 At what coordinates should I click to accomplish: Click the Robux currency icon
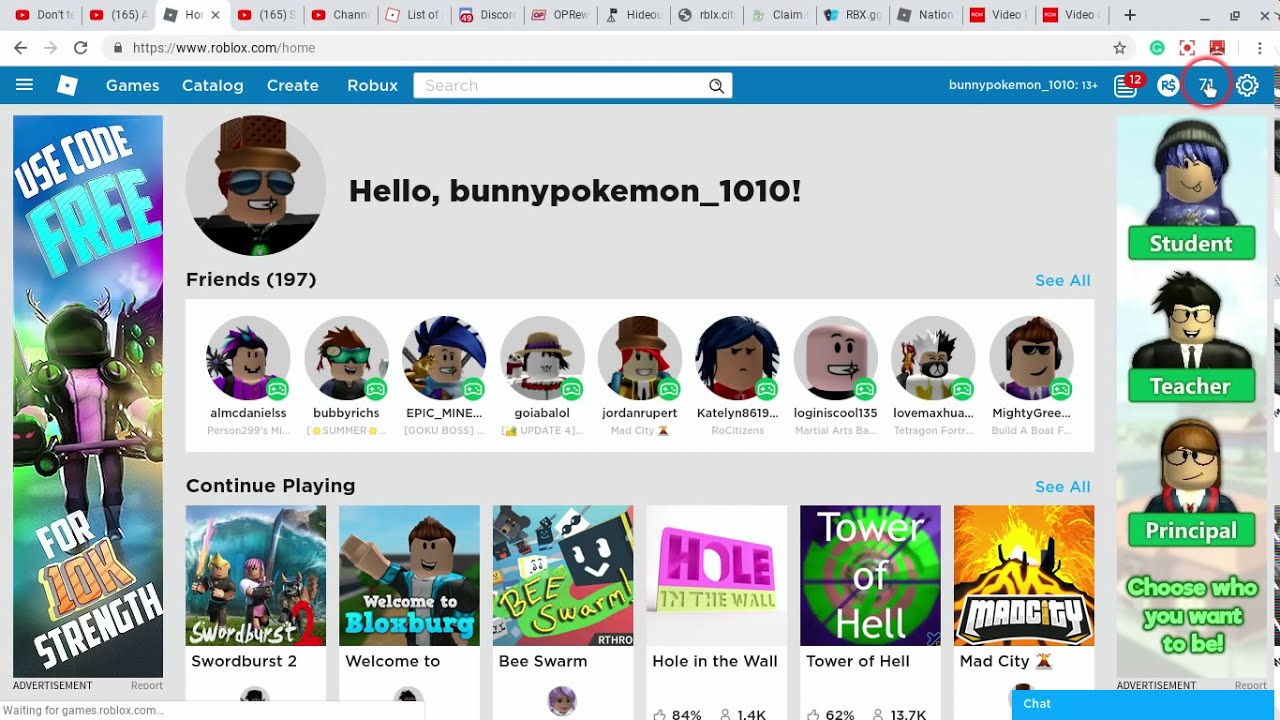[x=1168, y=86]
